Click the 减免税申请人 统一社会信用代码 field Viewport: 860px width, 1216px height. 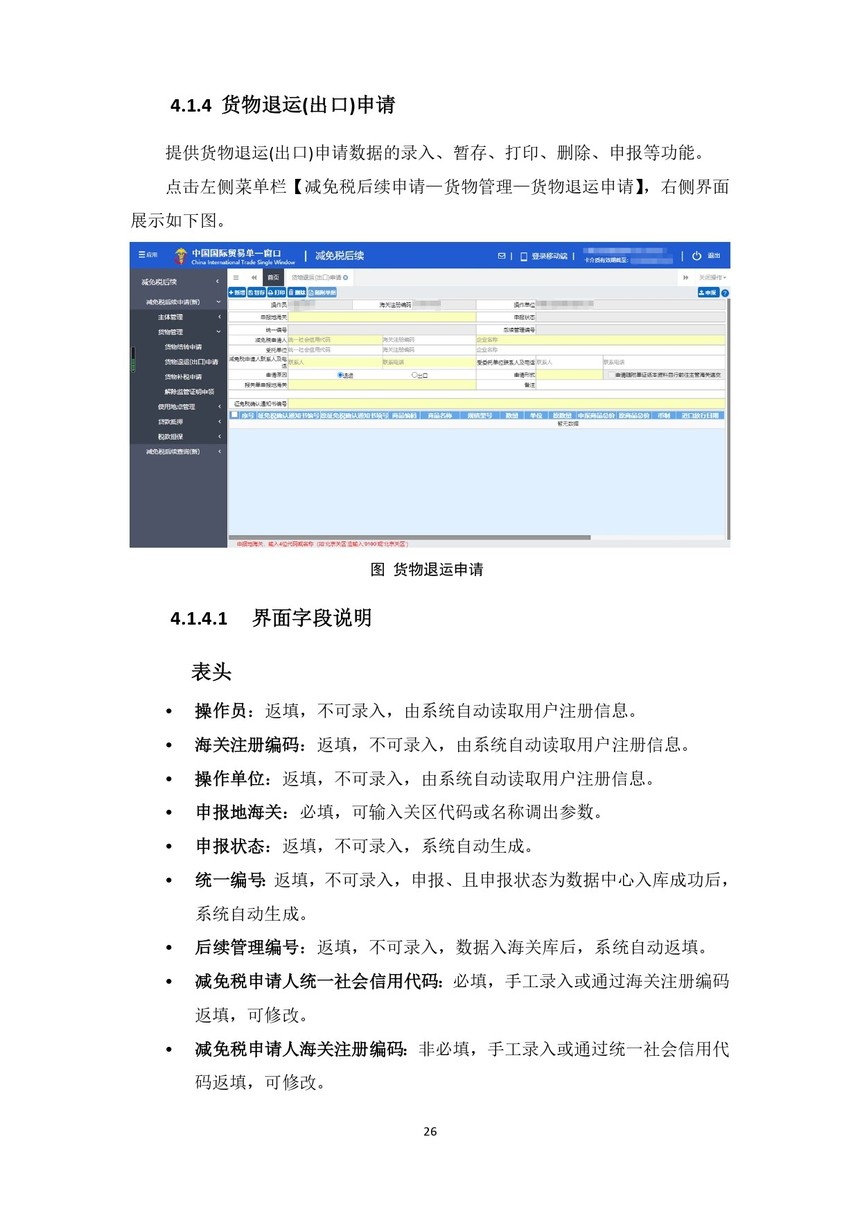(334, 340)
